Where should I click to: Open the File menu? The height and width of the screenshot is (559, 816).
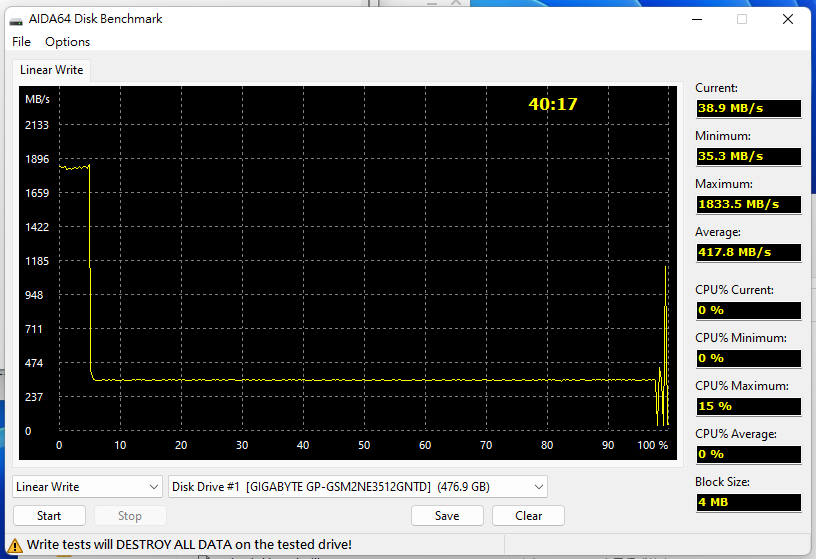pyautogui.click(x=21, y=42)
